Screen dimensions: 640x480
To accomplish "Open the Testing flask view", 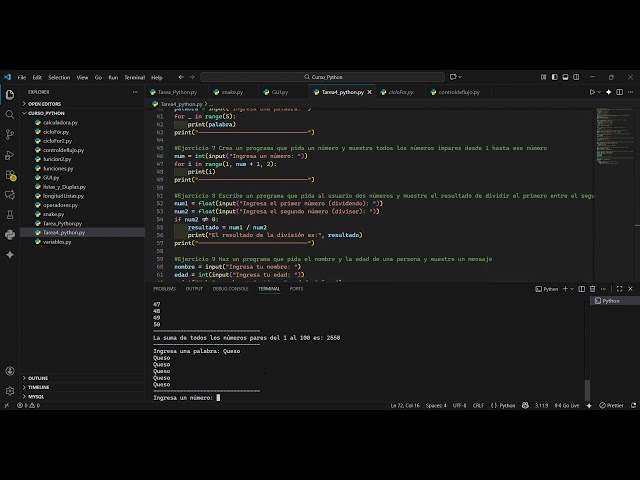I will 10,215.
